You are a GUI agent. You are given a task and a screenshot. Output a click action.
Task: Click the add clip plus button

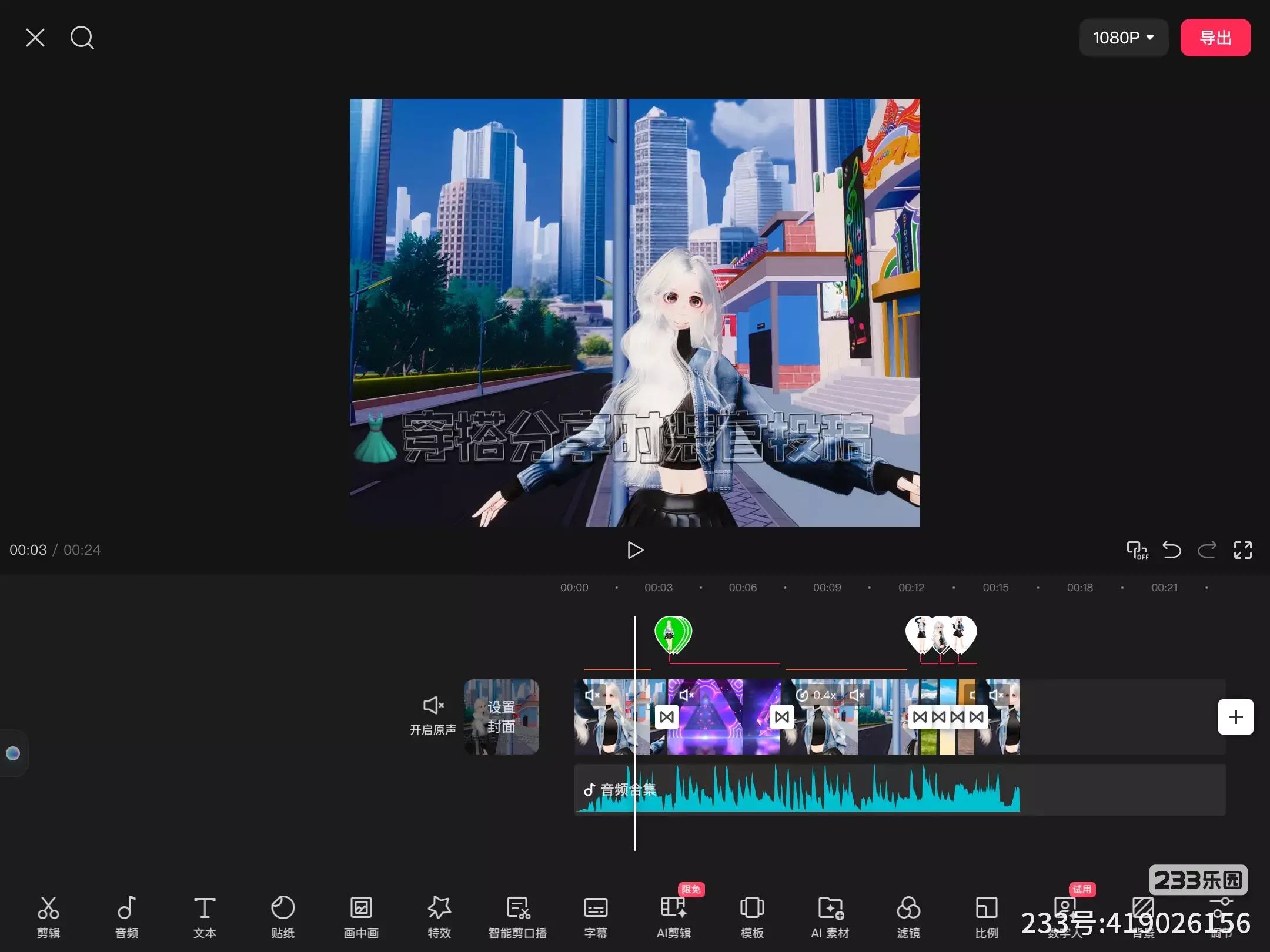pos(1235,717)
